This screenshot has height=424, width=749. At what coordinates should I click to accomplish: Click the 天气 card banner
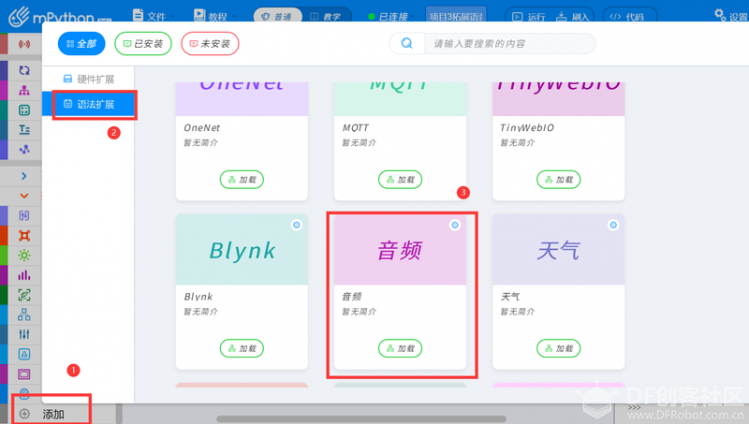tap(558, 250)
